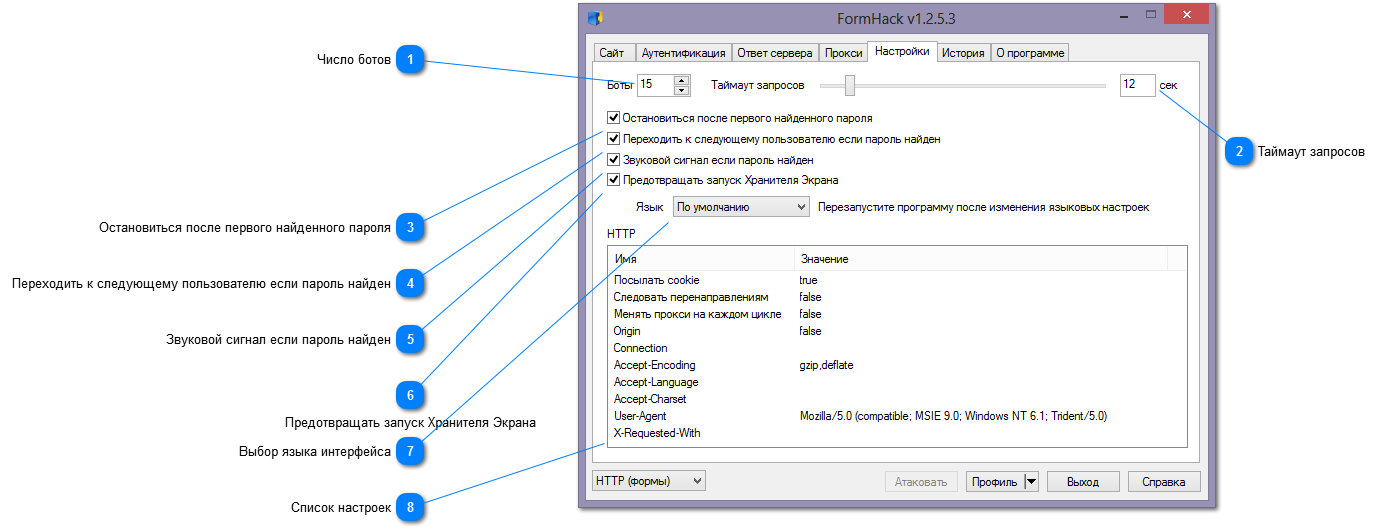This screenshot has height=532, width=1381.
Task: Click the Справка button
Action: [x=1164, y=482]
